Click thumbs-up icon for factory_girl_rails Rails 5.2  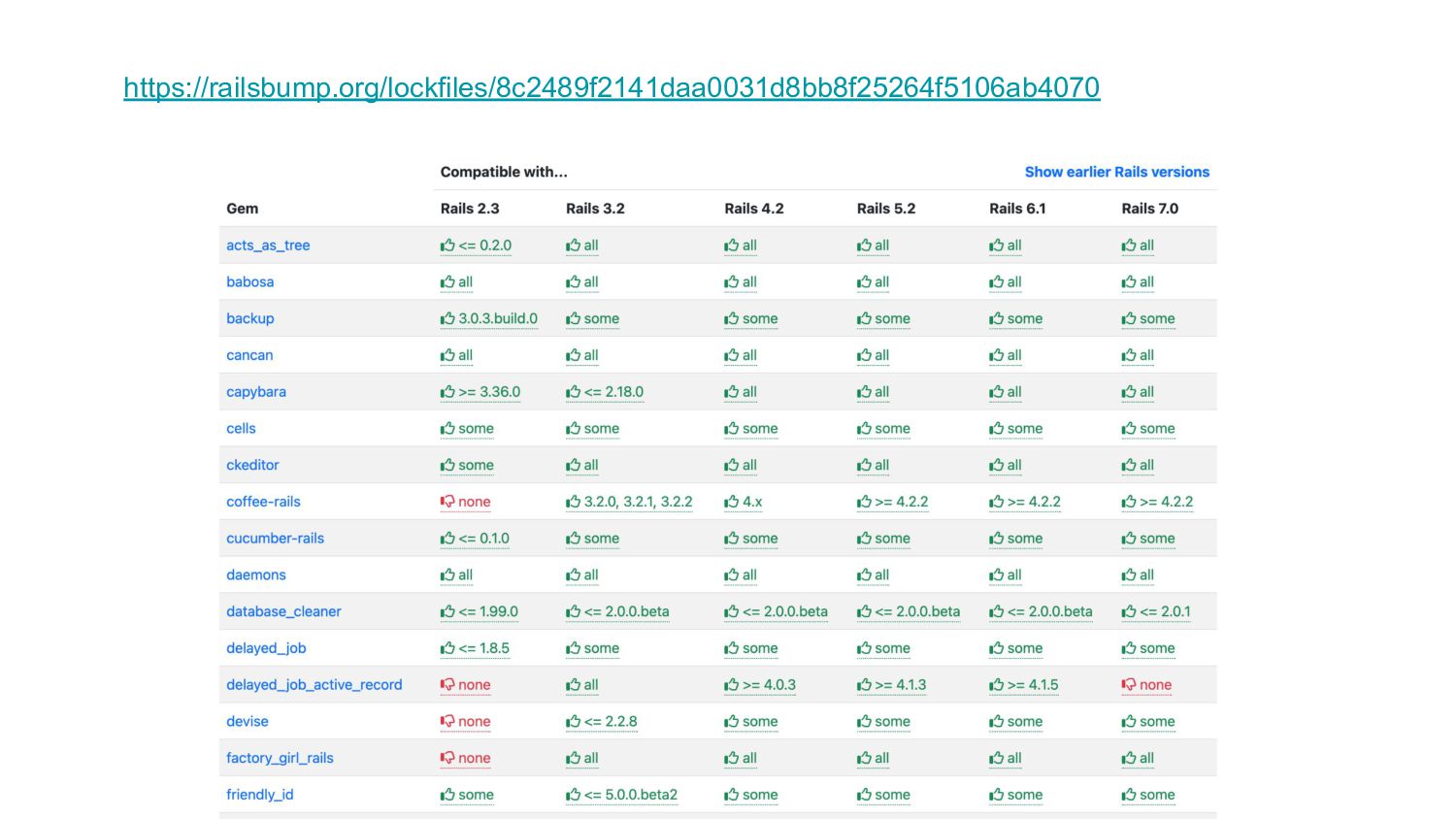864,758
